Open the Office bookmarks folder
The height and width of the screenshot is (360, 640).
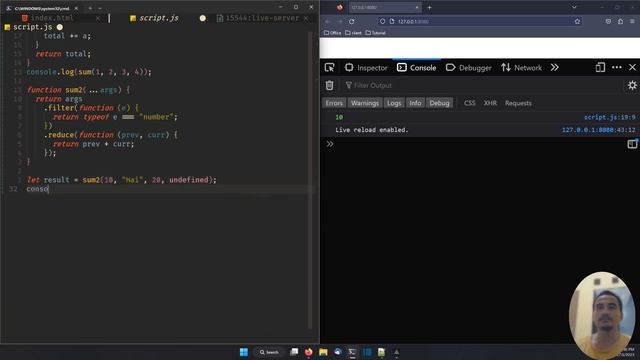[332, 33]
